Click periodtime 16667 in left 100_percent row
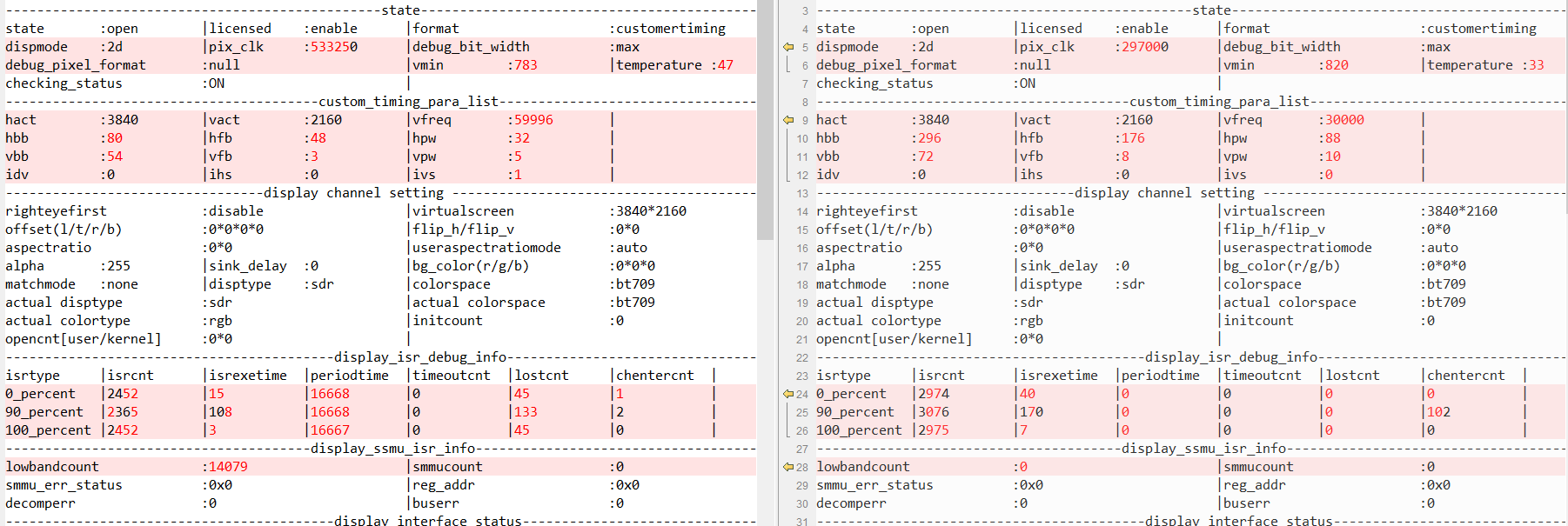The height and width of the screenshot is (526, 1568). 331,430
